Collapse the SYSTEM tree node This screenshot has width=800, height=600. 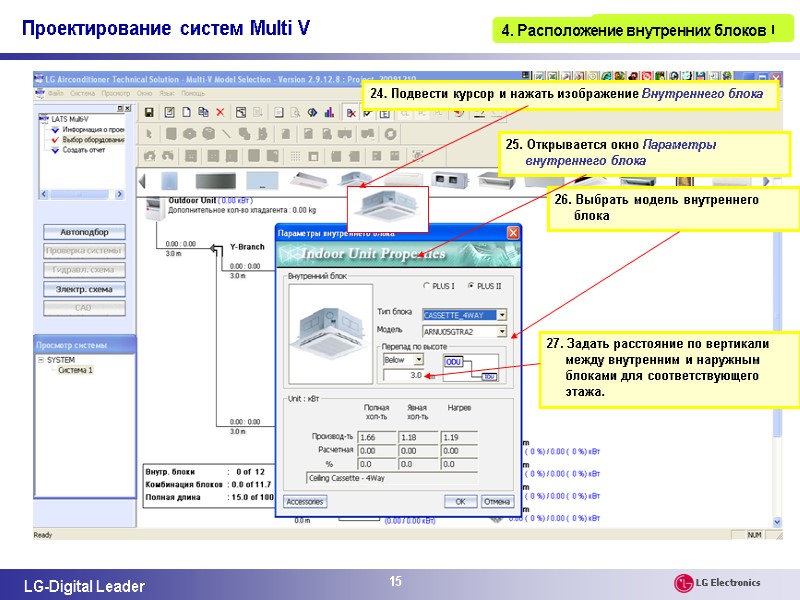pyautogui.click(x=41, y=360)
